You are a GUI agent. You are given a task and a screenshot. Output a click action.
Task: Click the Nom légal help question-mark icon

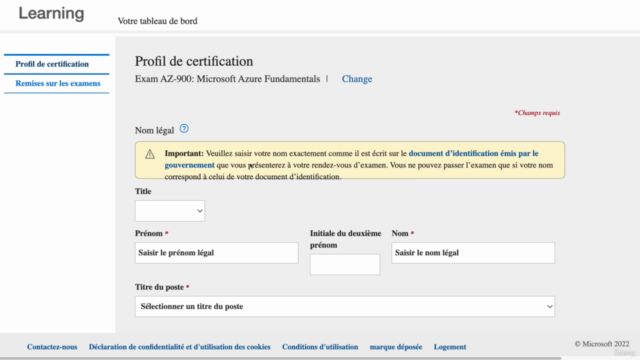(x=184, y=129)
